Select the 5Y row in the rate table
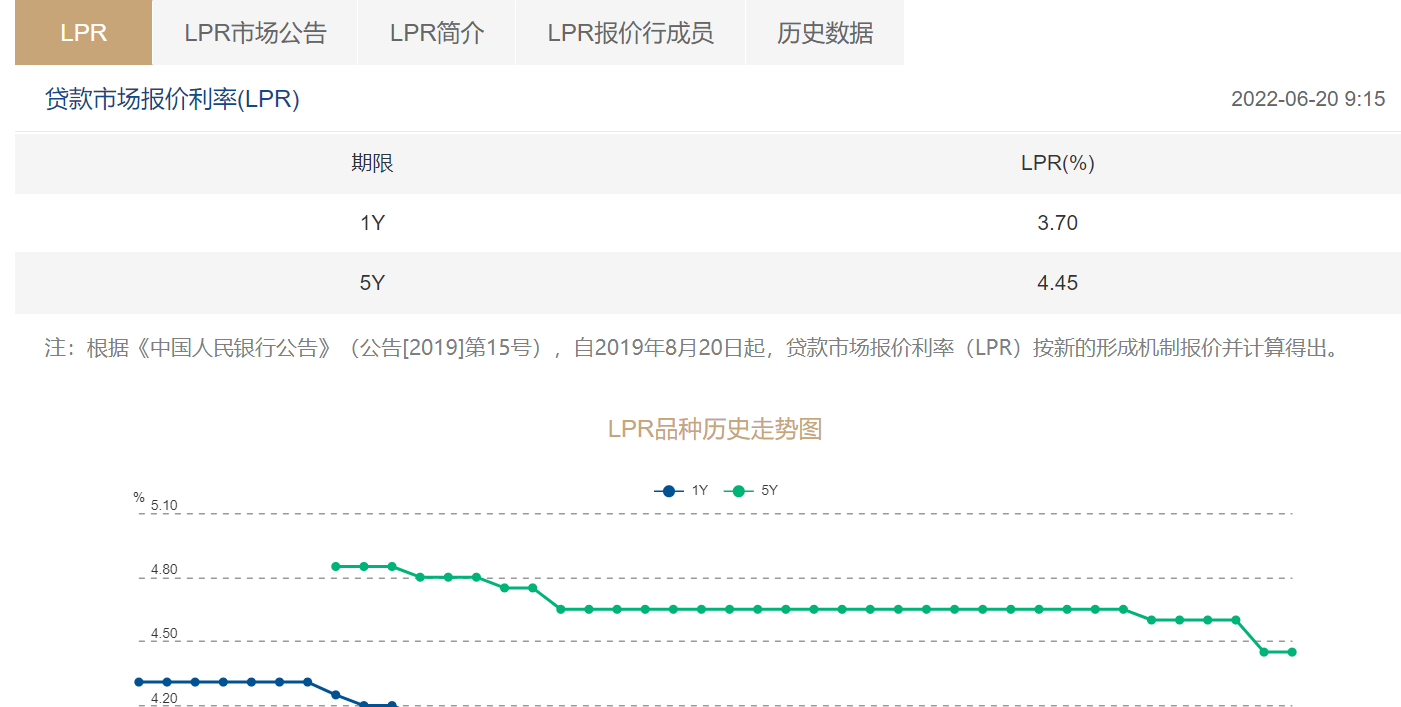The width and height of the screenshot is (1401, 707). click(x=372, y=283)
